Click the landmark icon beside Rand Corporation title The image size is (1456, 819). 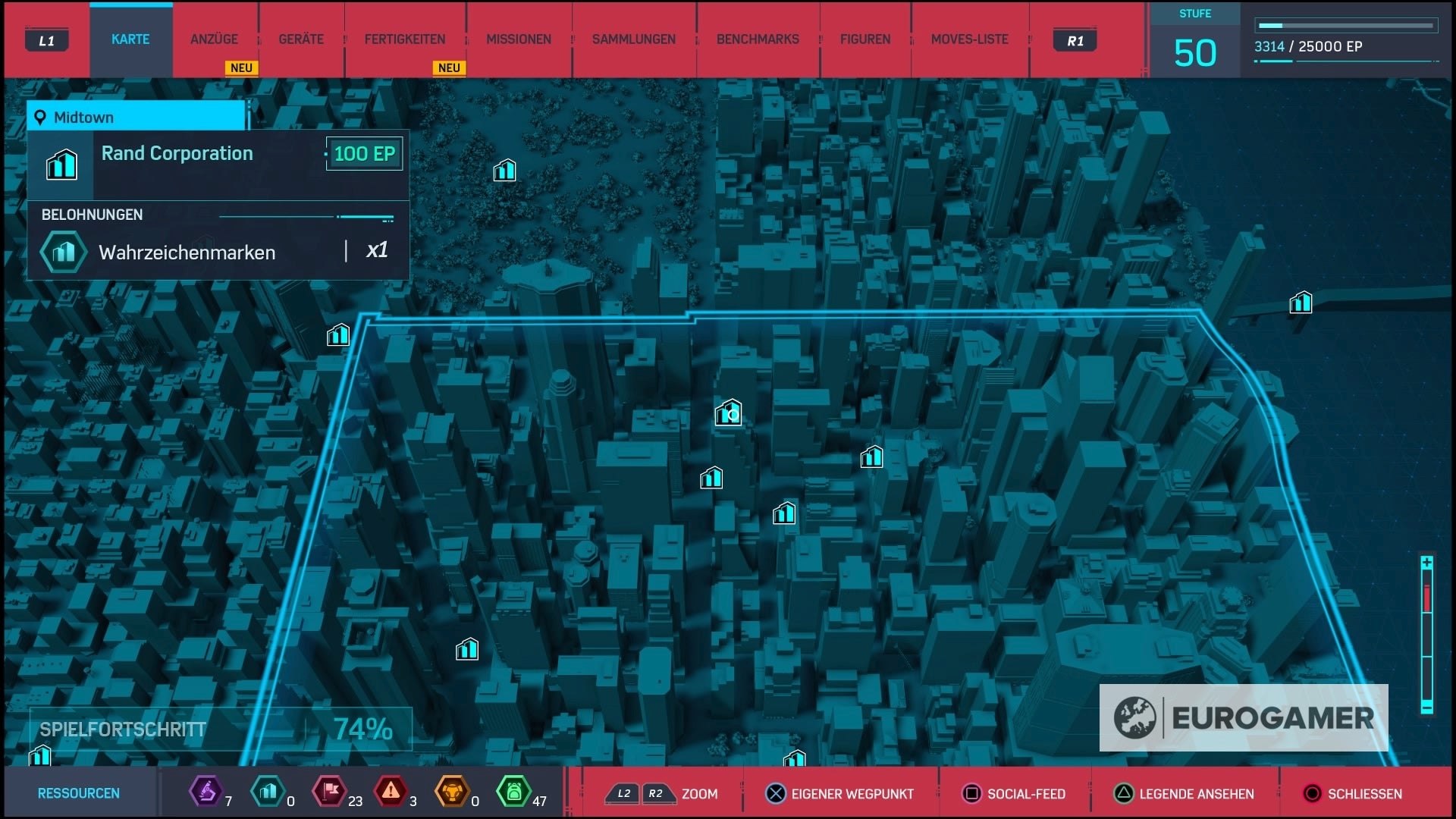[x=61, y=164]
